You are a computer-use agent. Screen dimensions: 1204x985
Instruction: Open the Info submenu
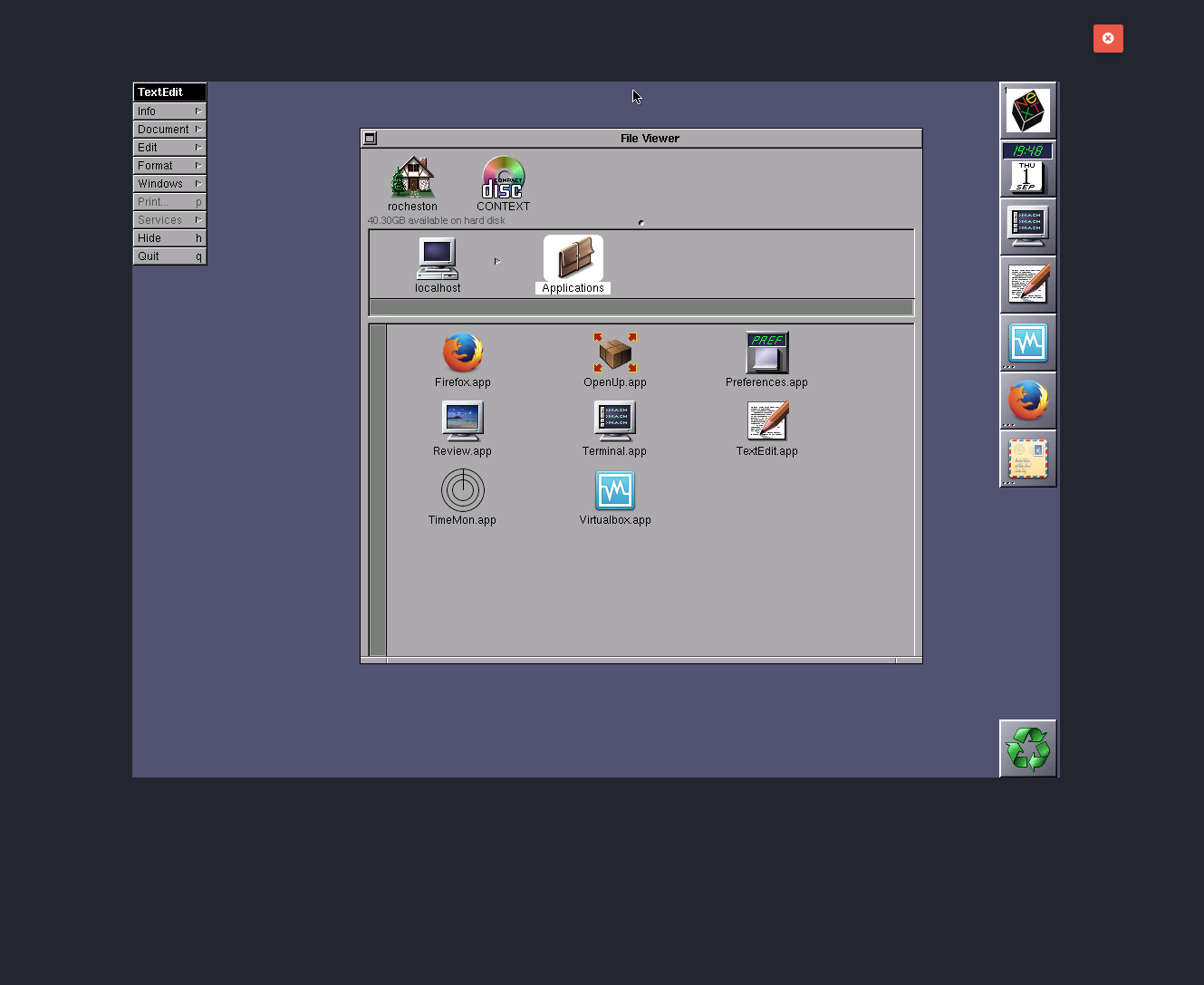(169, 111)
